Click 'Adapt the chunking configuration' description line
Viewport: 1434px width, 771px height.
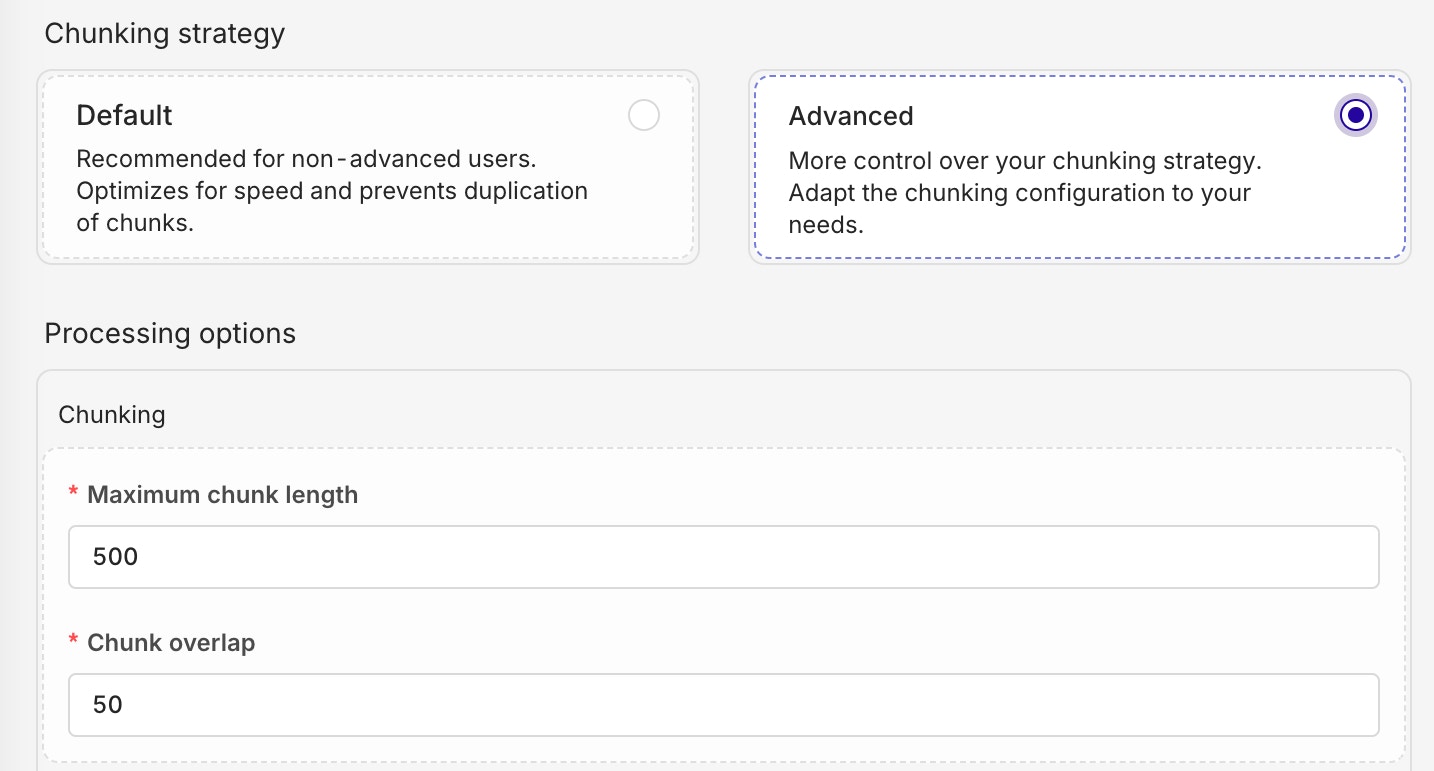point(1019,193)
